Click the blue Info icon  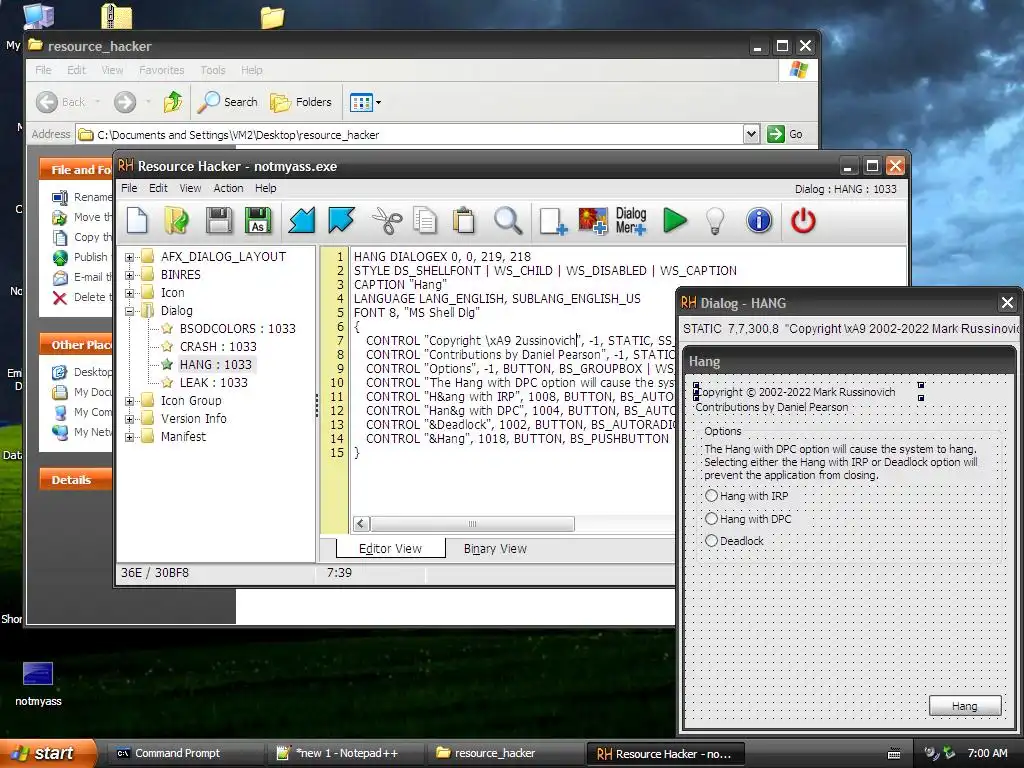pos(759,220)
